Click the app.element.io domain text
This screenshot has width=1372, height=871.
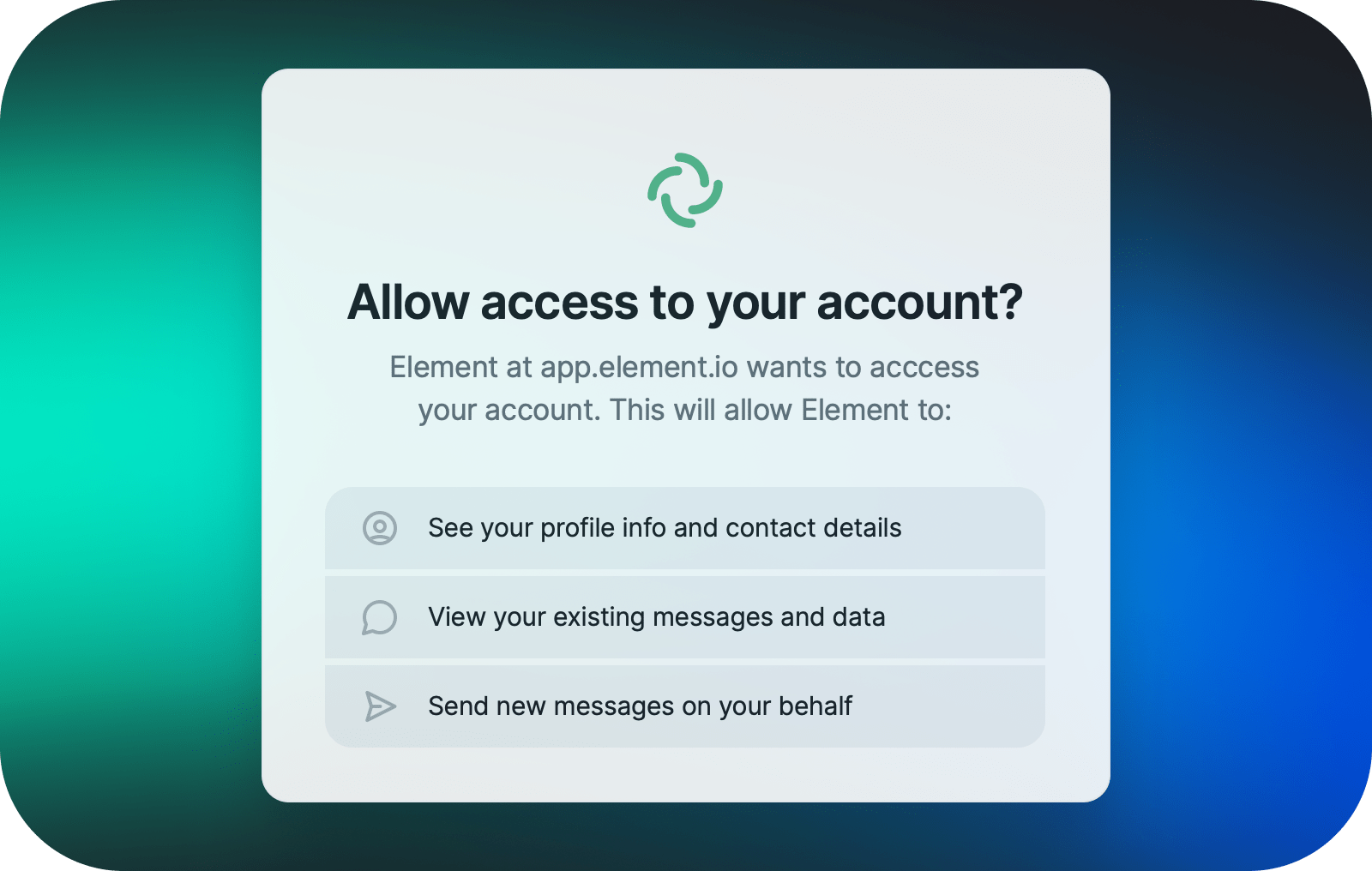(639, 368)
